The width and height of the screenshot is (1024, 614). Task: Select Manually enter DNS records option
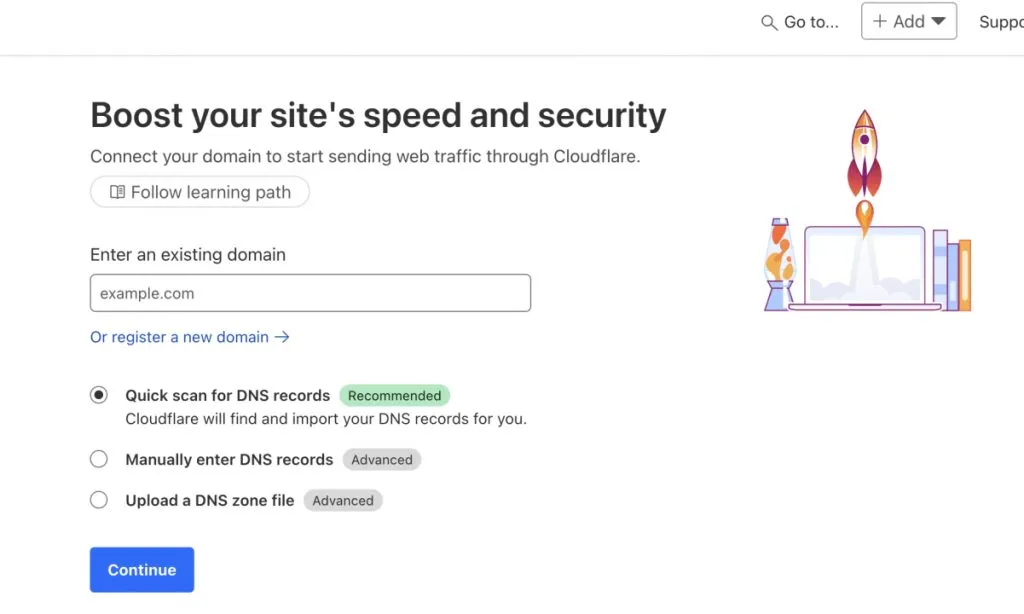99,459
